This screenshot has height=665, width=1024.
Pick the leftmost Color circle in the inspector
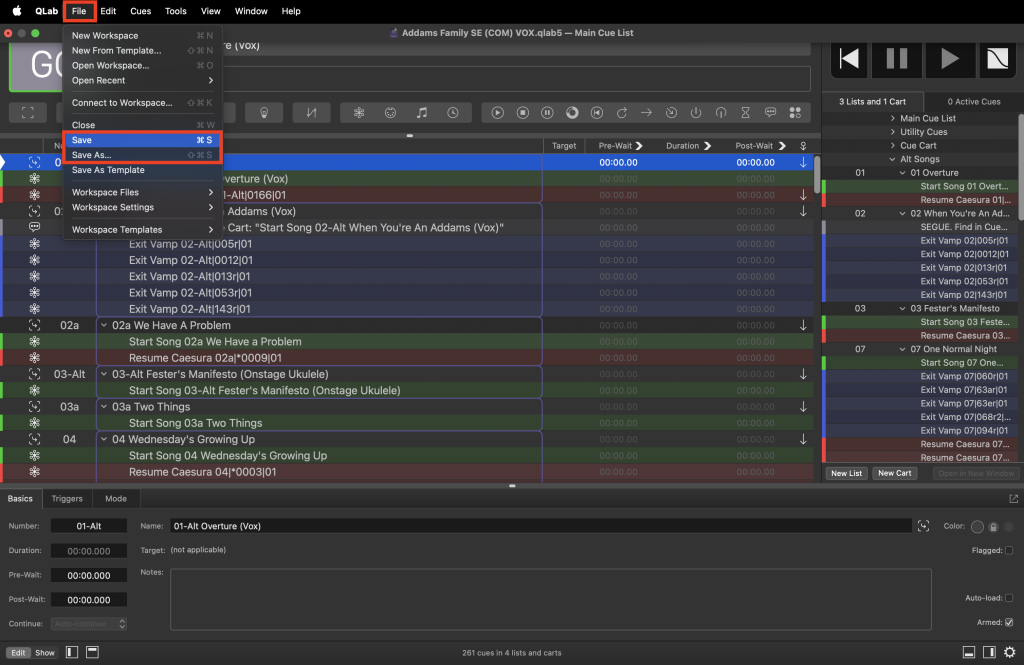coord(978,527)
